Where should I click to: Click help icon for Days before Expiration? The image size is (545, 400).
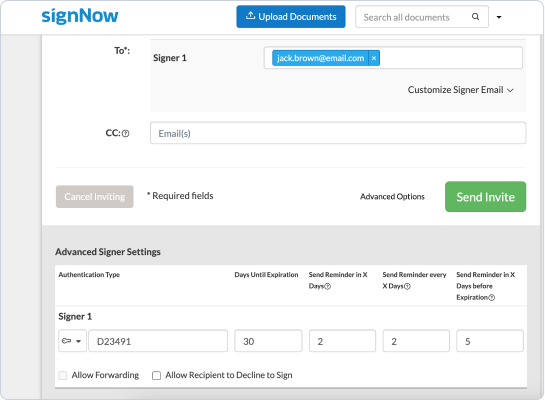(x=491, y=297)
